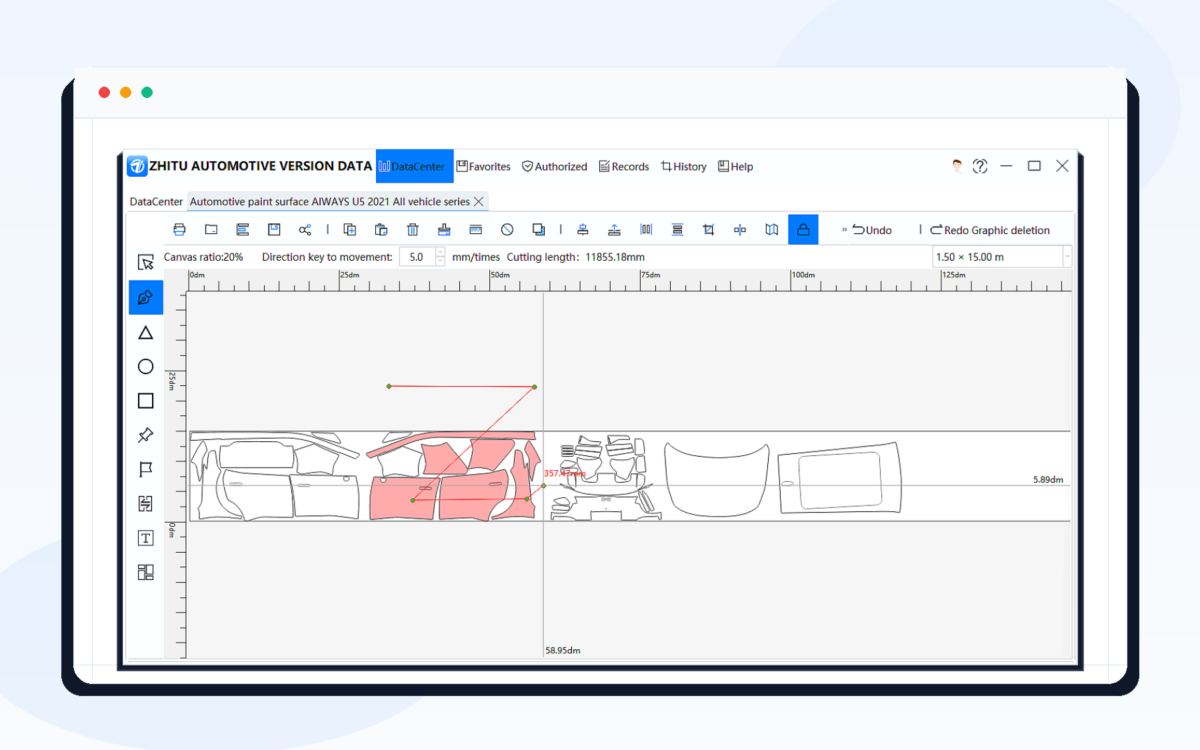
Task: Click the Undo button
Action: (x=872, y=230)
